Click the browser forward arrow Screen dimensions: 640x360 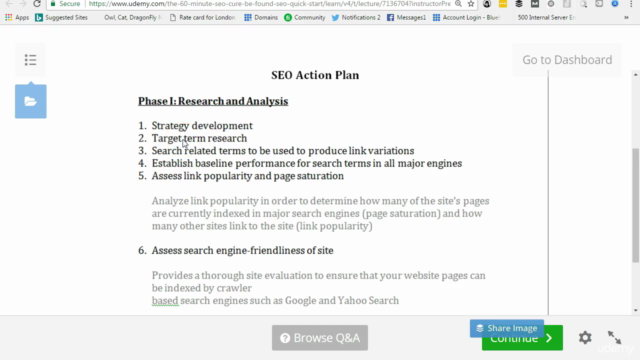23,4
